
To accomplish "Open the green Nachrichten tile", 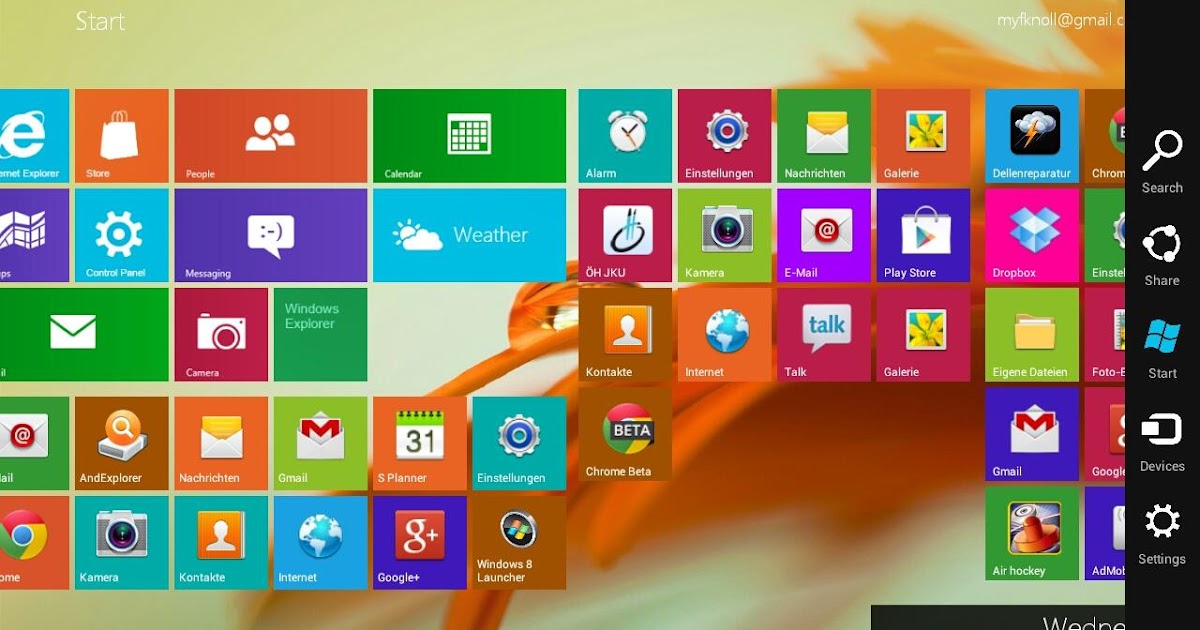I will pos(824,136).
